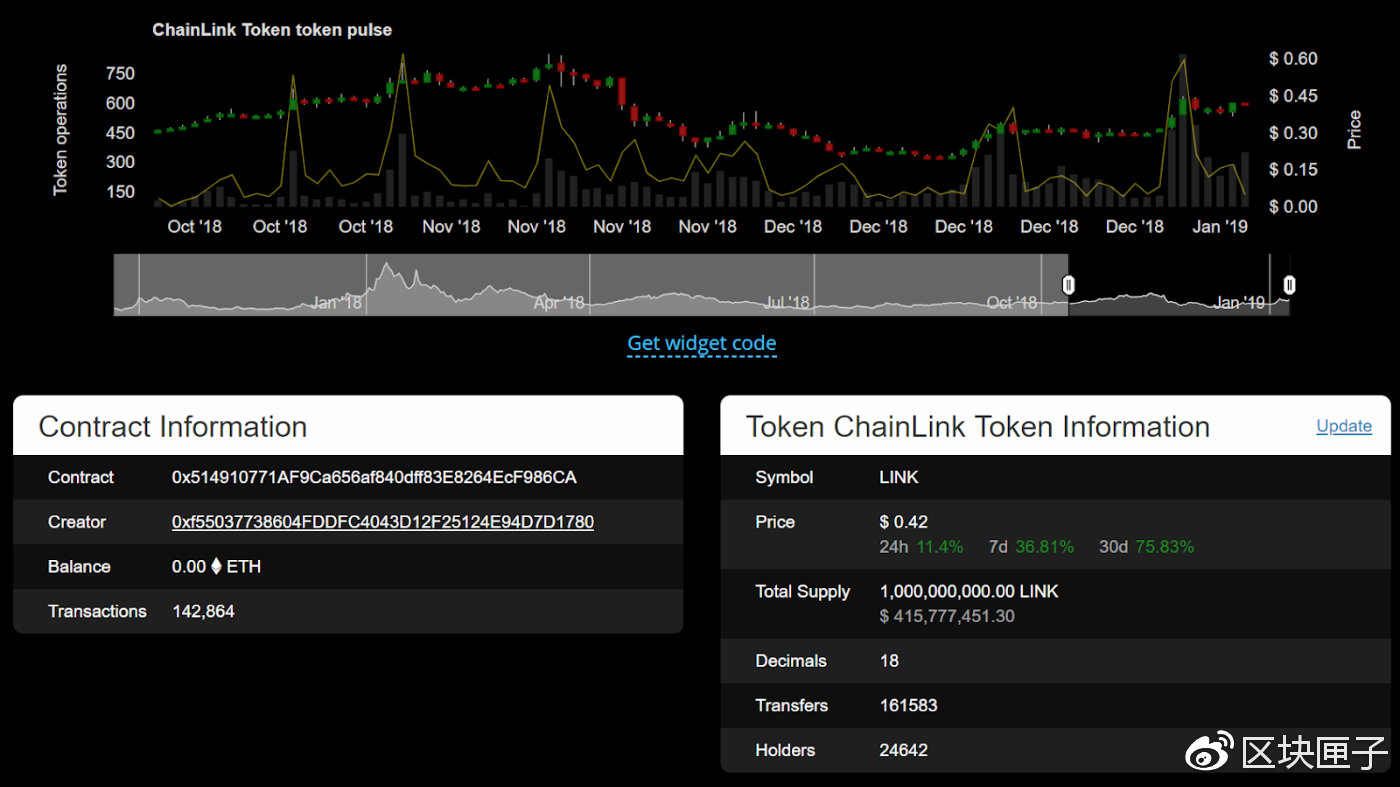The height and width of the screenshot is (787, 1400).
Task: Click the Jan '19 label in the navigator
Action: pyautogui.click(x=1240, y=302)
